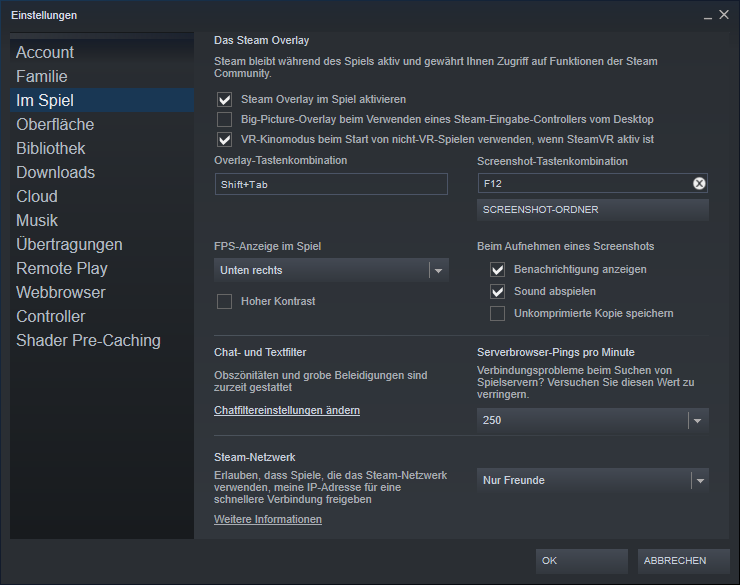The height and width of the screenshot is (585, 740).
Task: Uncheck Sound abspielen
Action: pos(497,292)
